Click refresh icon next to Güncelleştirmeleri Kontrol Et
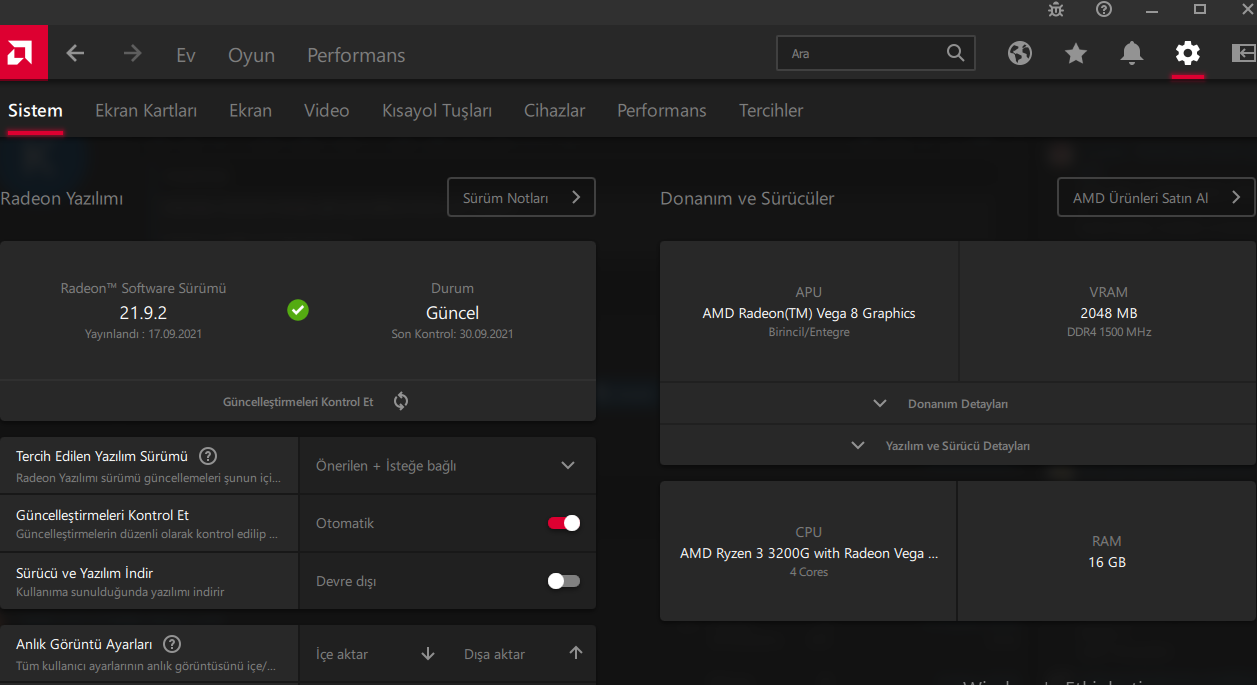Viewport: 1257px width, 685px height. pos(401,401)
